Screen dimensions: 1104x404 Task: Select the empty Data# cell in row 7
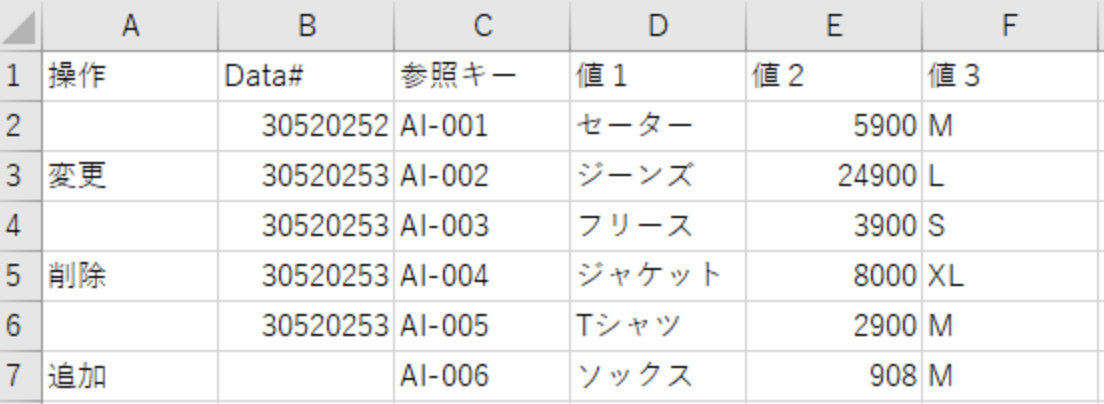tap(306, 376)
